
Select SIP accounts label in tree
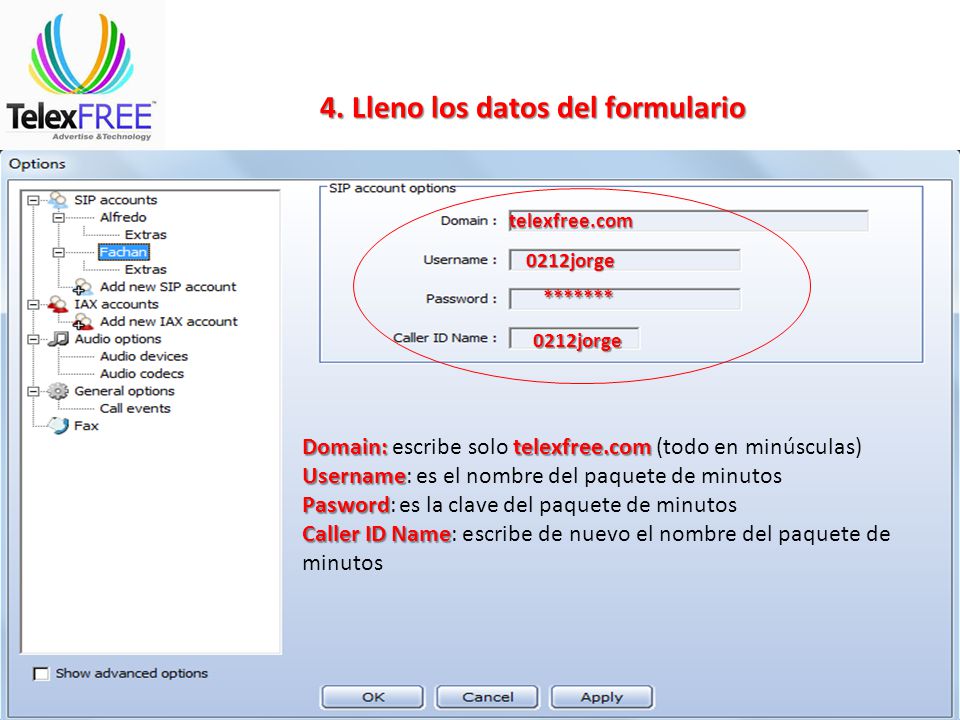point(116,200)
